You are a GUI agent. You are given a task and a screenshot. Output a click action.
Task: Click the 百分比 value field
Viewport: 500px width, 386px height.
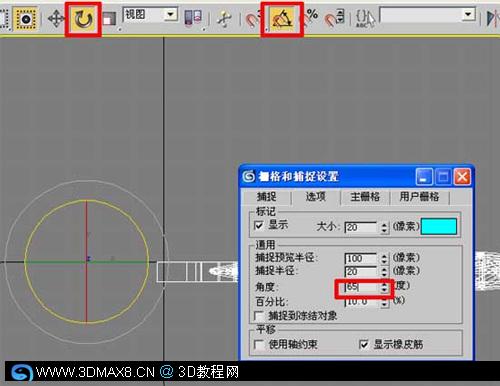point(361,302)
